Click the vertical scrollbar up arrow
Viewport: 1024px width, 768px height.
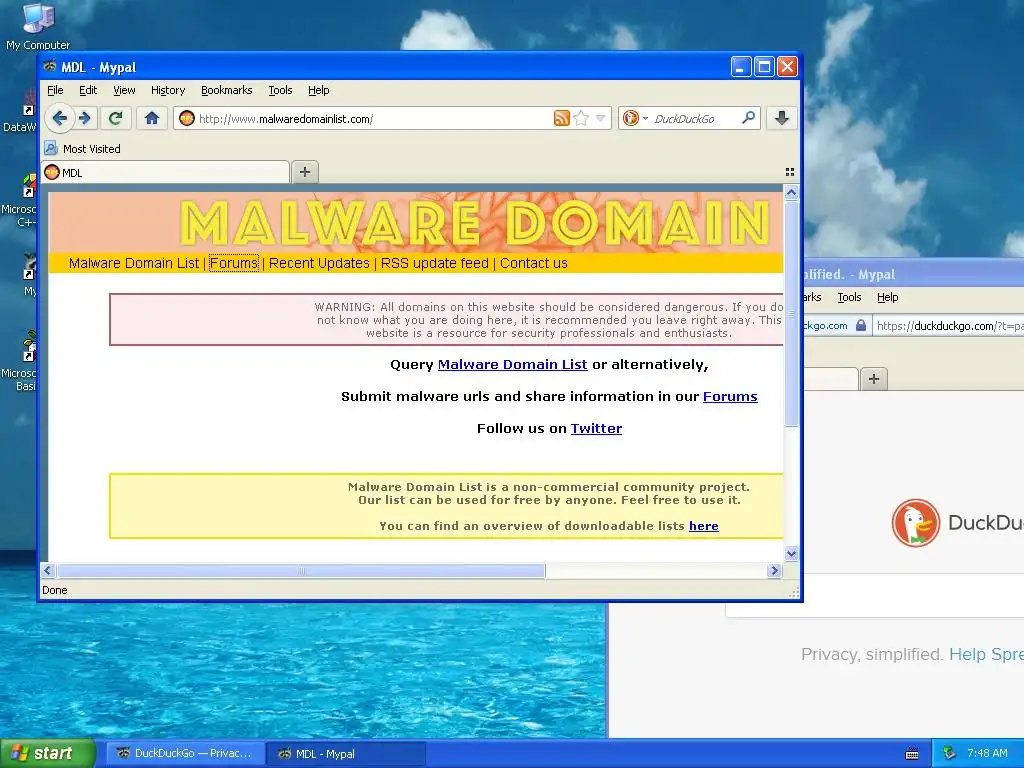[x=791, y=192]
